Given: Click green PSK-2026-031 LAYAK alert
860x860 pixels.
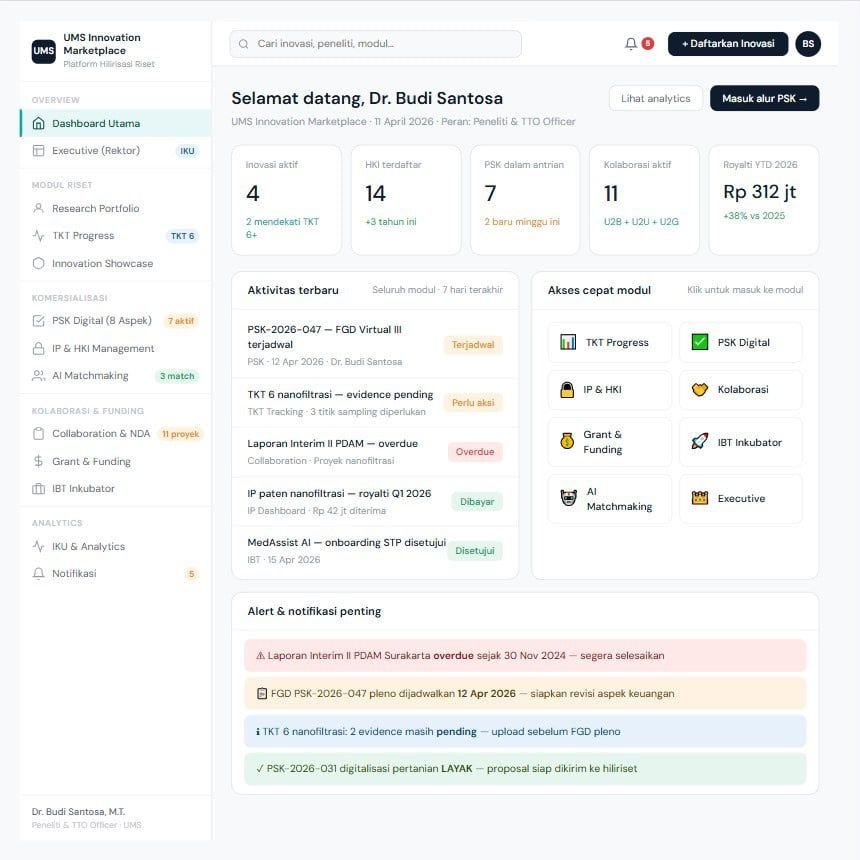Looking at the screenshot, I should pyautogui.click(x=525, y=768).
